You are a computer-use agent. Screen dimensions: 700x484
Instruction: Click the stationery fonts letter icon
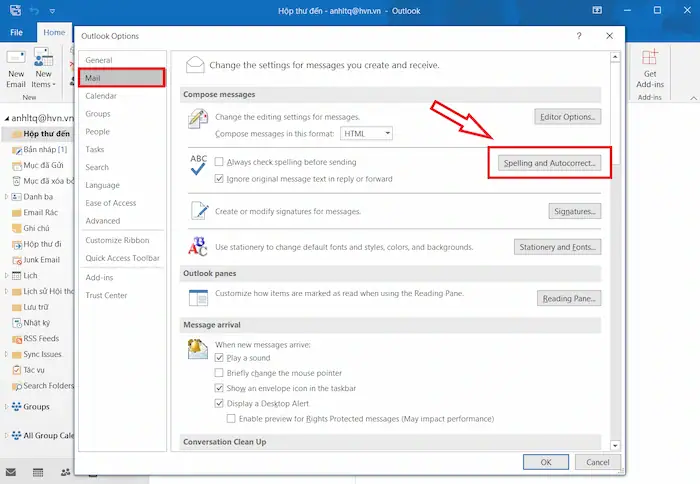point(198,246)
